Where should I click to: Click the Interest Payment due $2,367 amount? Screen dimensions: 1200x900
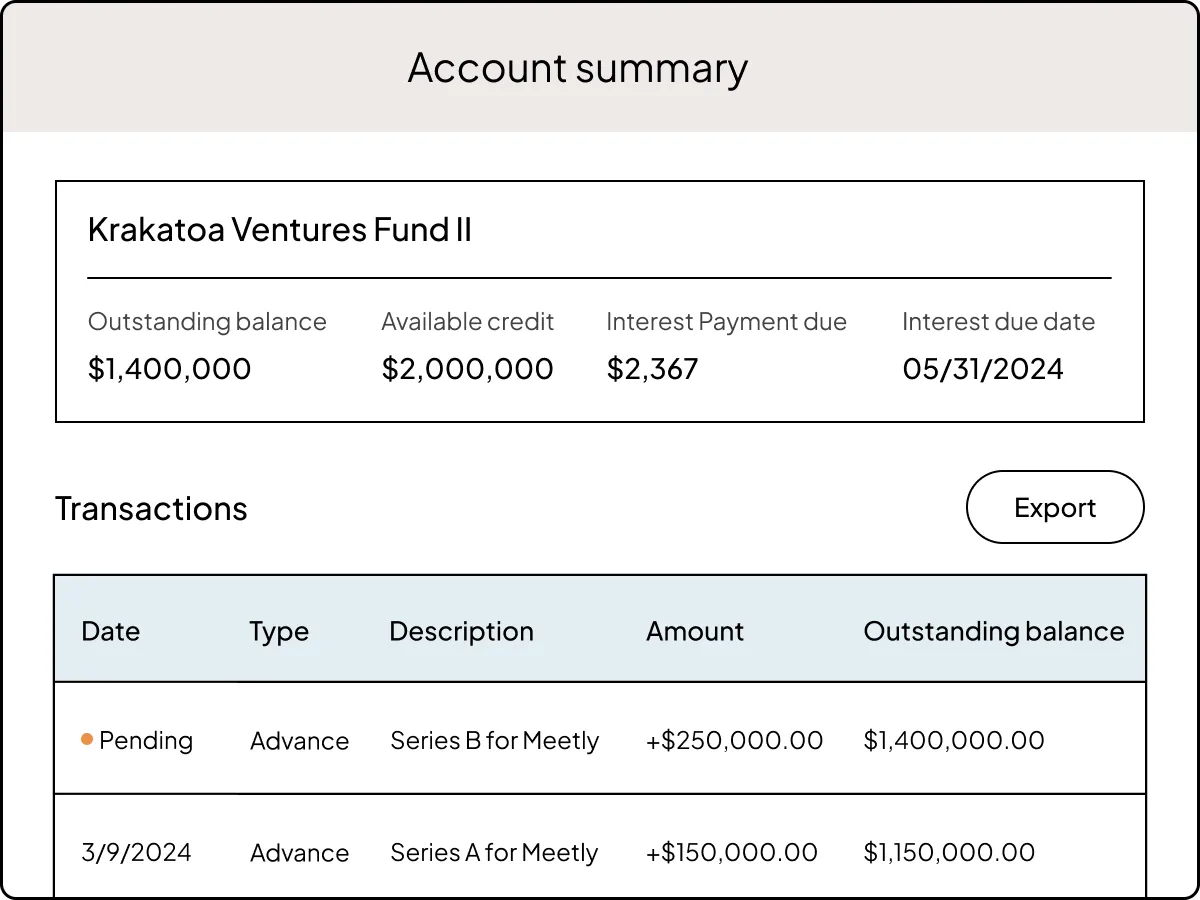(652, 368)
